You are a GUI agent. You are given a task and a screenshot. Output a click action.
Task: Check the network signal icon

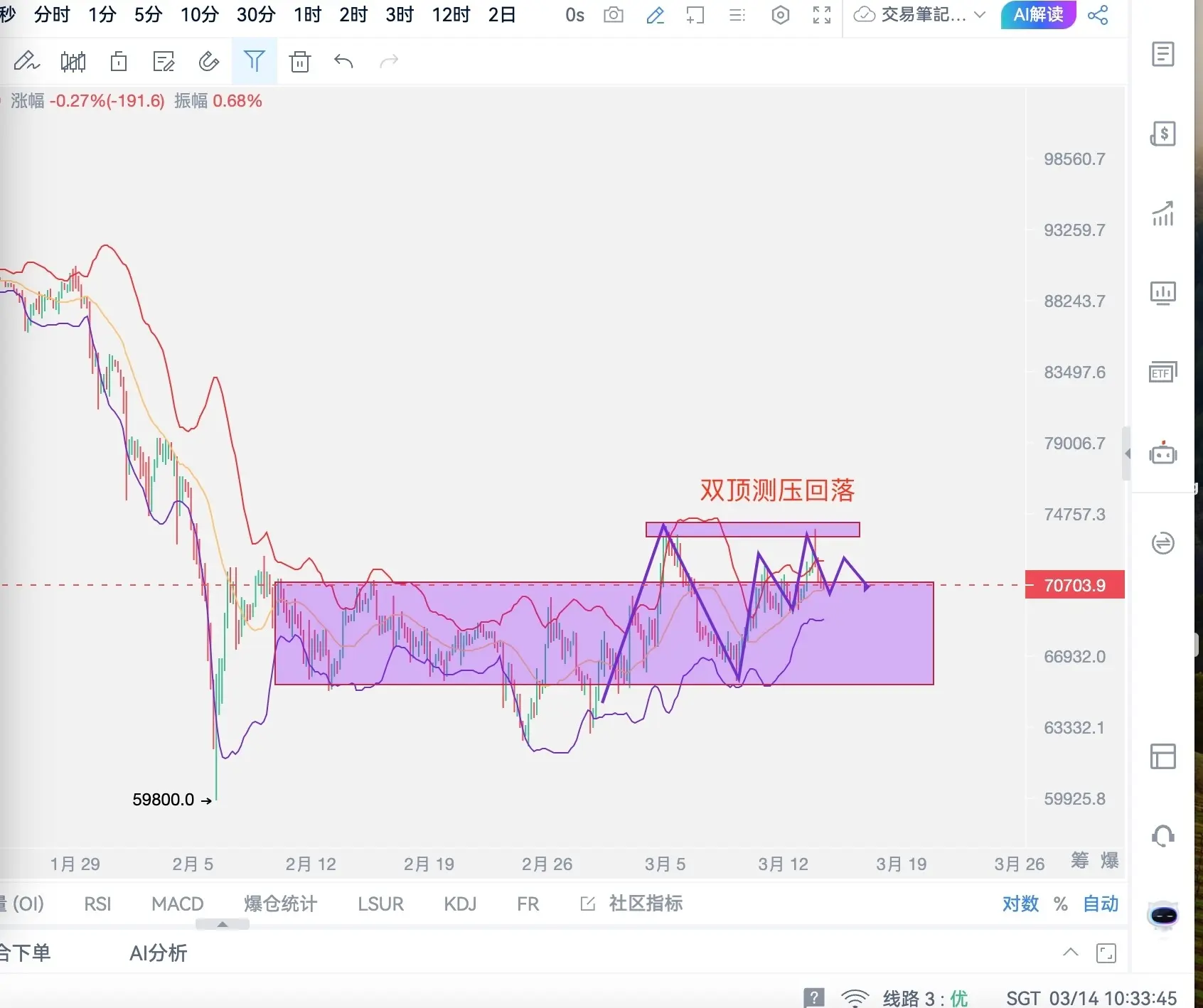(x=855, y=998)
